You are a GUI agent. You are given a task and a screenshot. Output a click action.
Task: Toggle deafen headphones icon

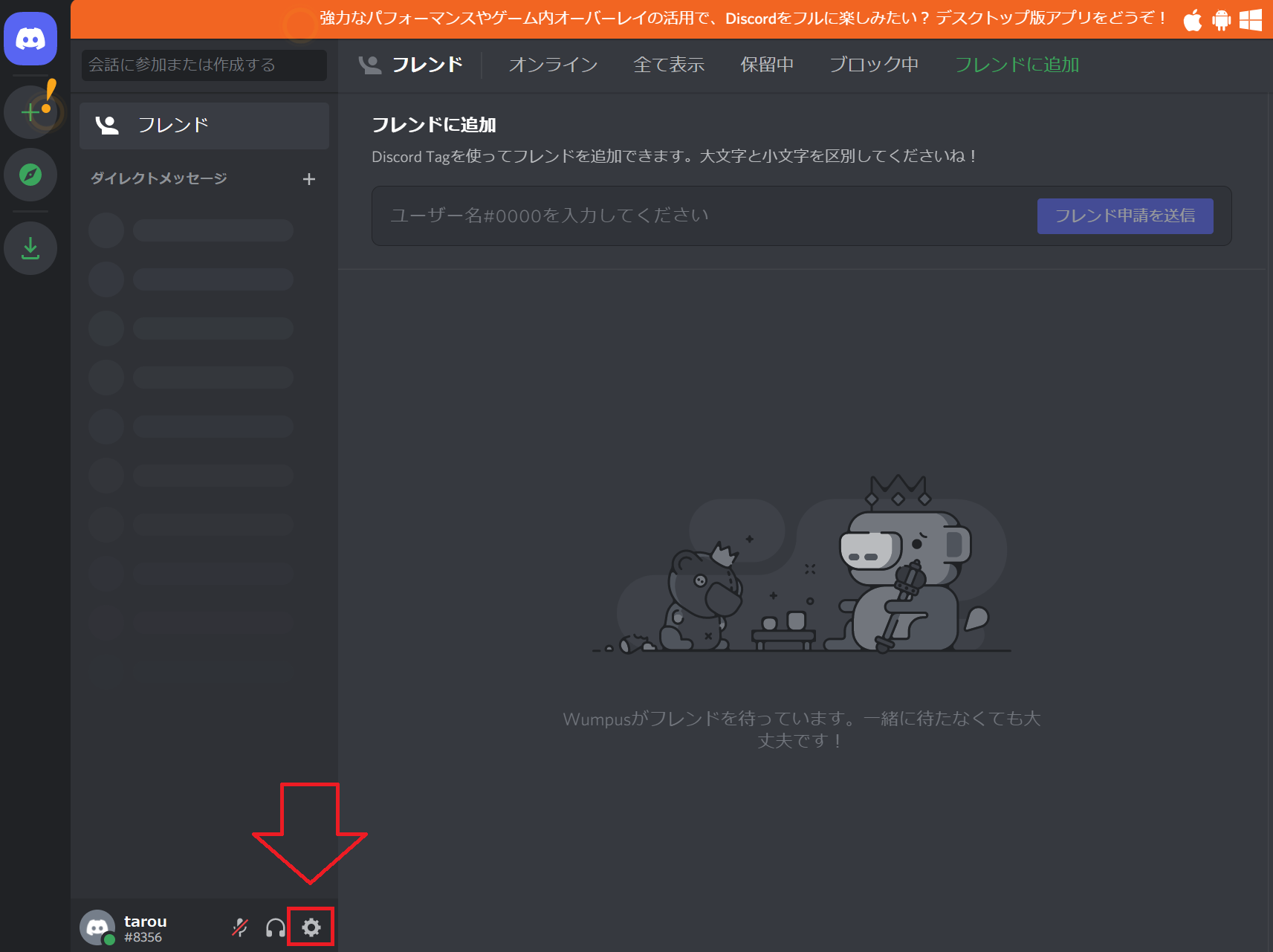tap(276, 927)
